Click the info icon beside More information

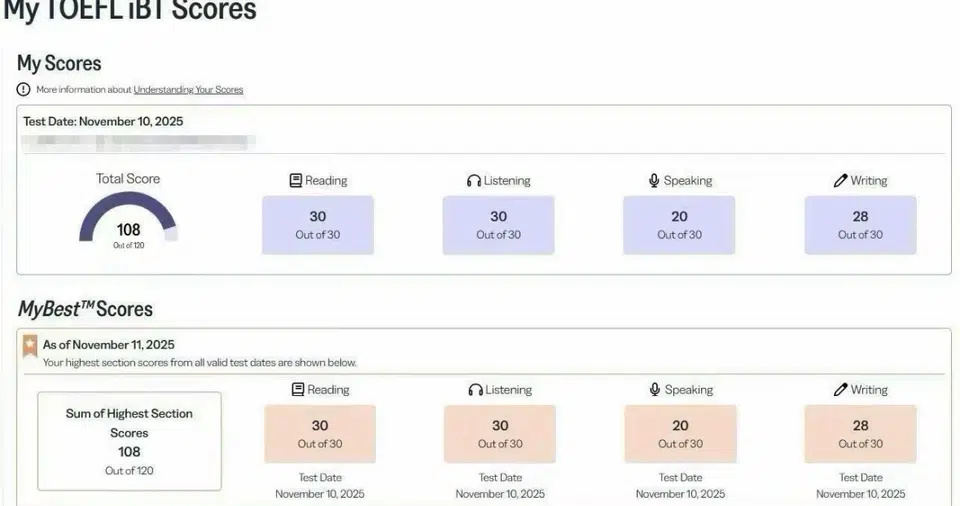click(24, 89)
